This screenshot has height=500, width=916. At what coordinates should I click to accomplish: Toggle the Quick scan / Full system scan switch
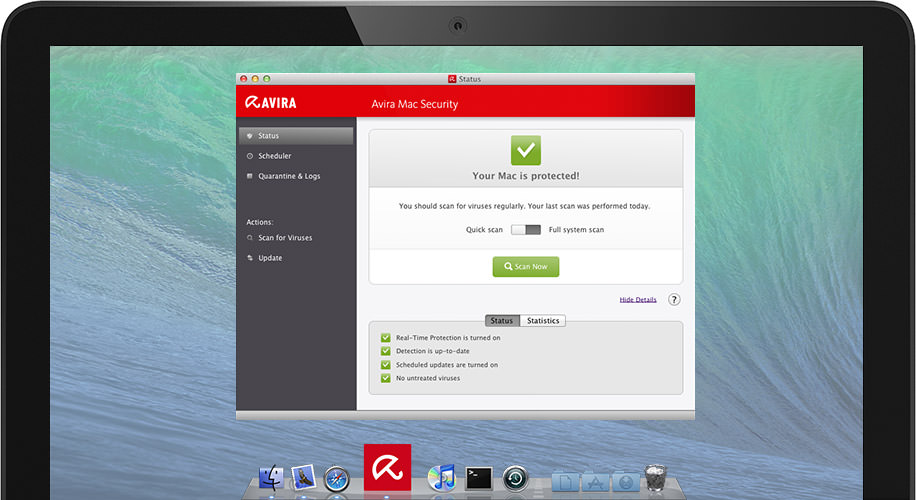[526, 230]
